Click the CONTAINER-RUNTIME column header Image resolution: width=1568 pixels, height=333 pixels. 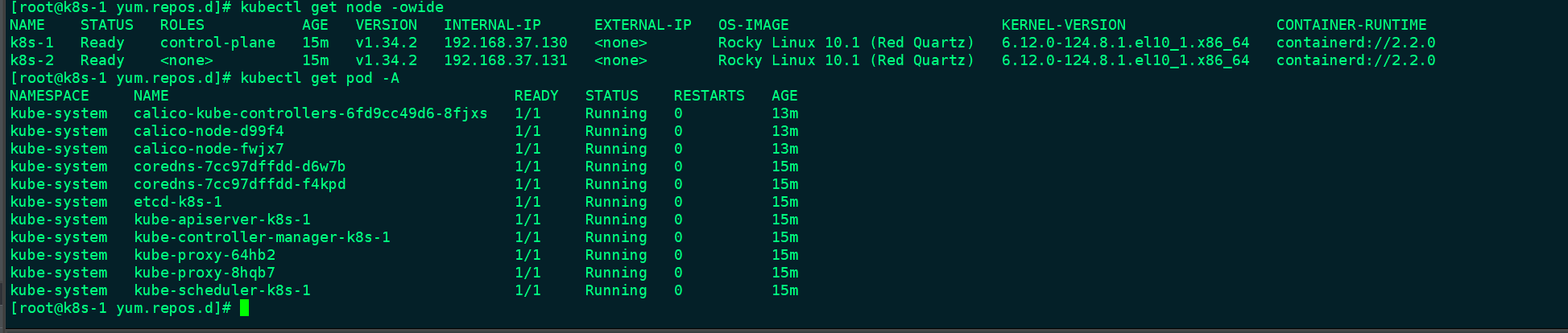(x=1351, y=25)
